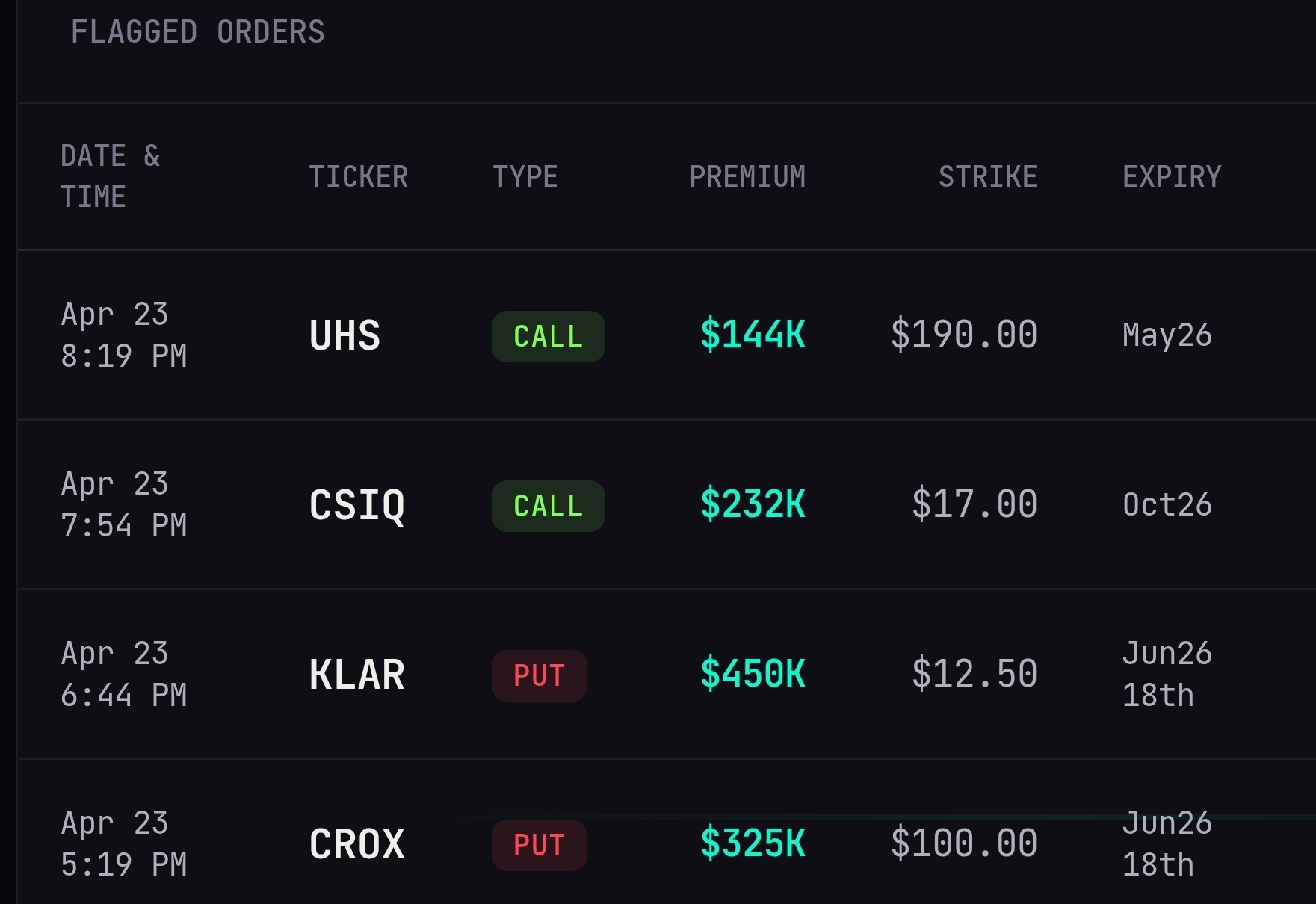This screenshot has width=1316, height=904.
Task: Click the Flagged Orders heading
Action: [x=198, y=32]
